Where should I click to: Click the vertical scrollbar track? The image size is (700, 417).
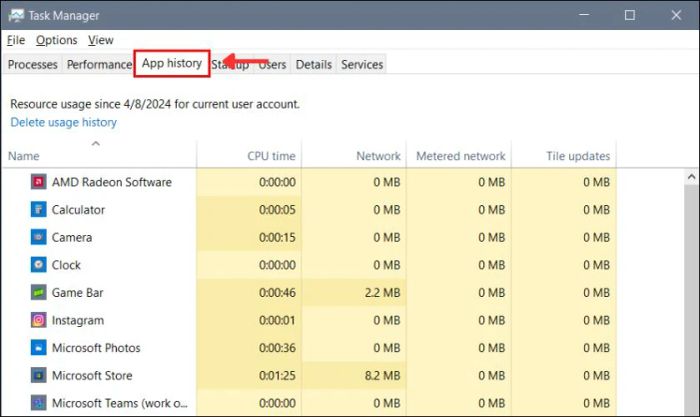[692, 300]
